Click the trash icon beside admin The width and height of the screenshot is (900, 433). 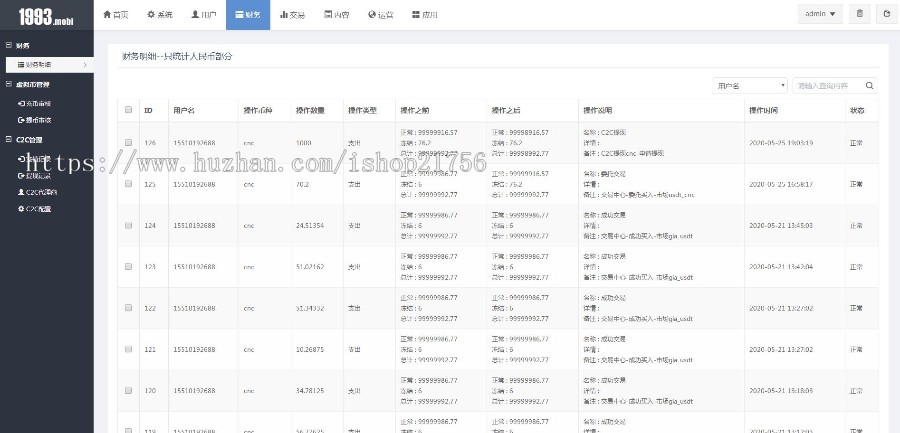click(859, 14)
